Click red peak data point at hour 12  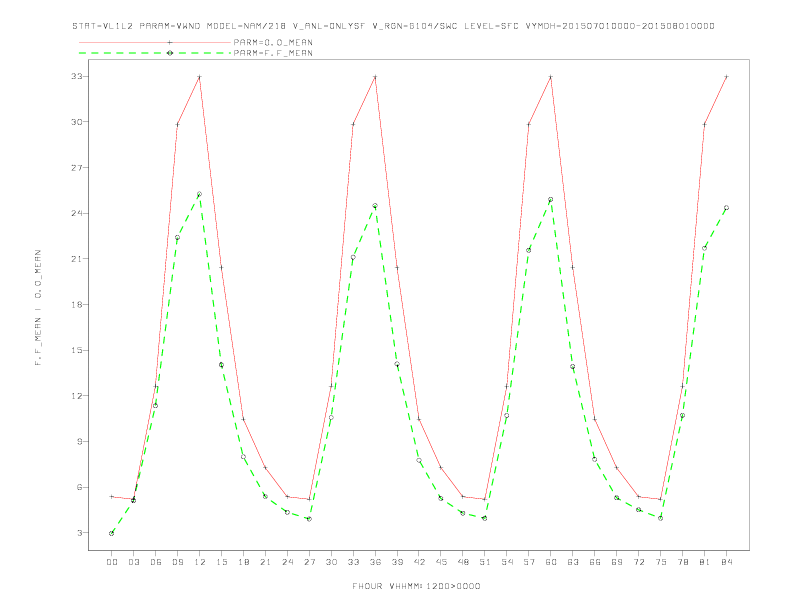point(200,77)
